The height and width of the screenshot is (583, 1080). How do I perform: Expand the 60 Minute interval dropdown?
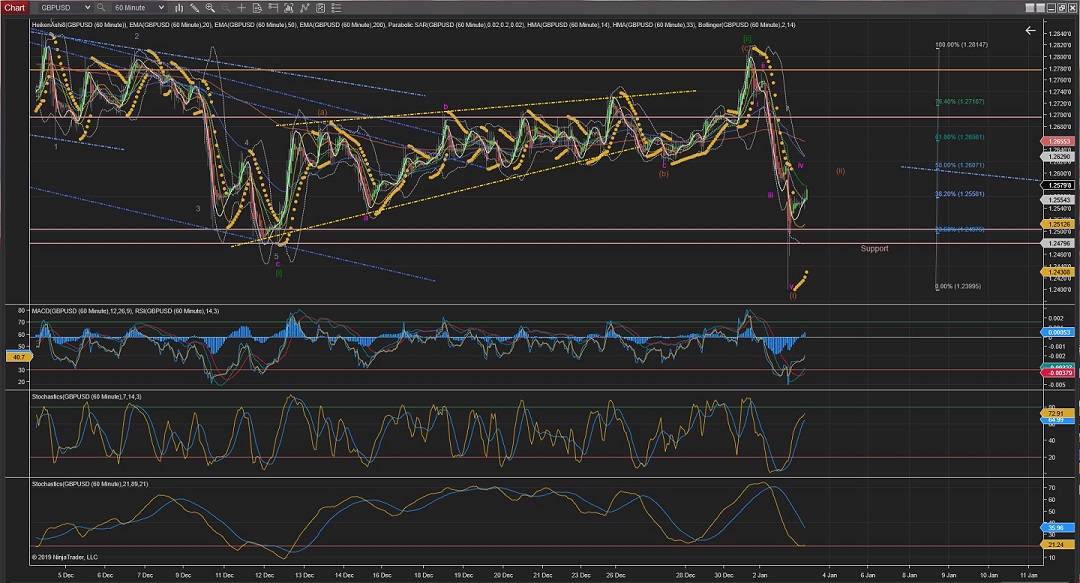(161, 7)
